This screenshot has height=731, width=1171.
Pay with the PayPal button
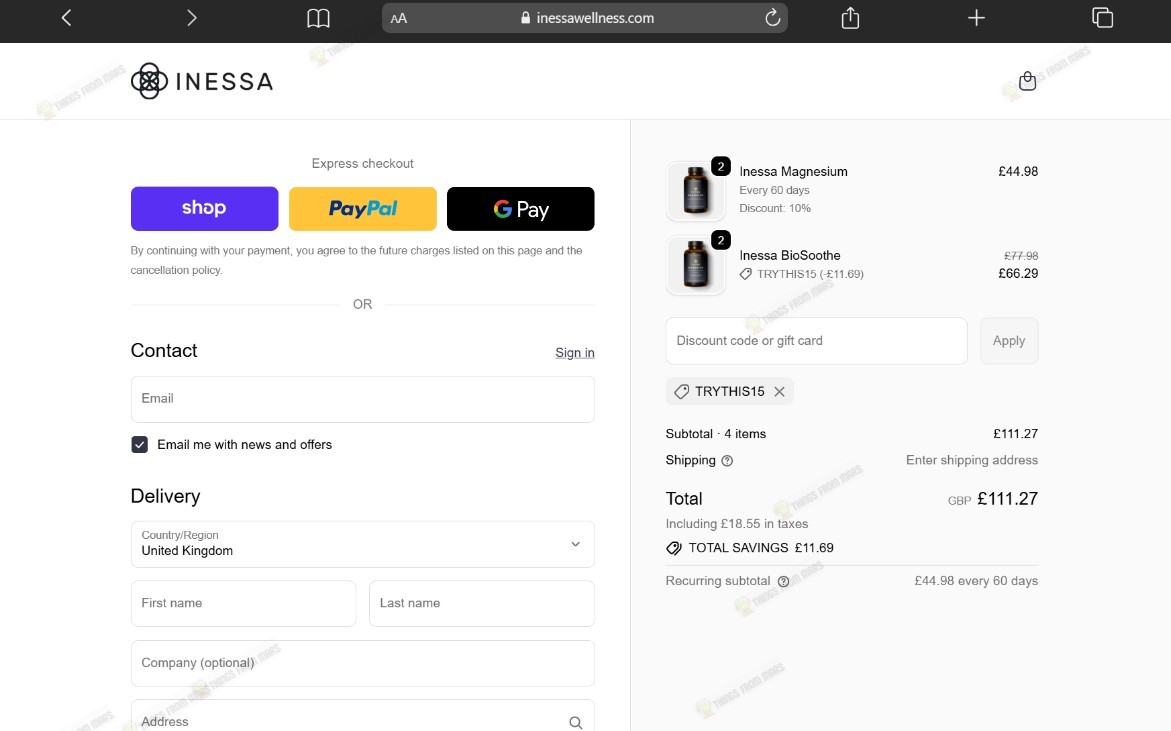363,208
